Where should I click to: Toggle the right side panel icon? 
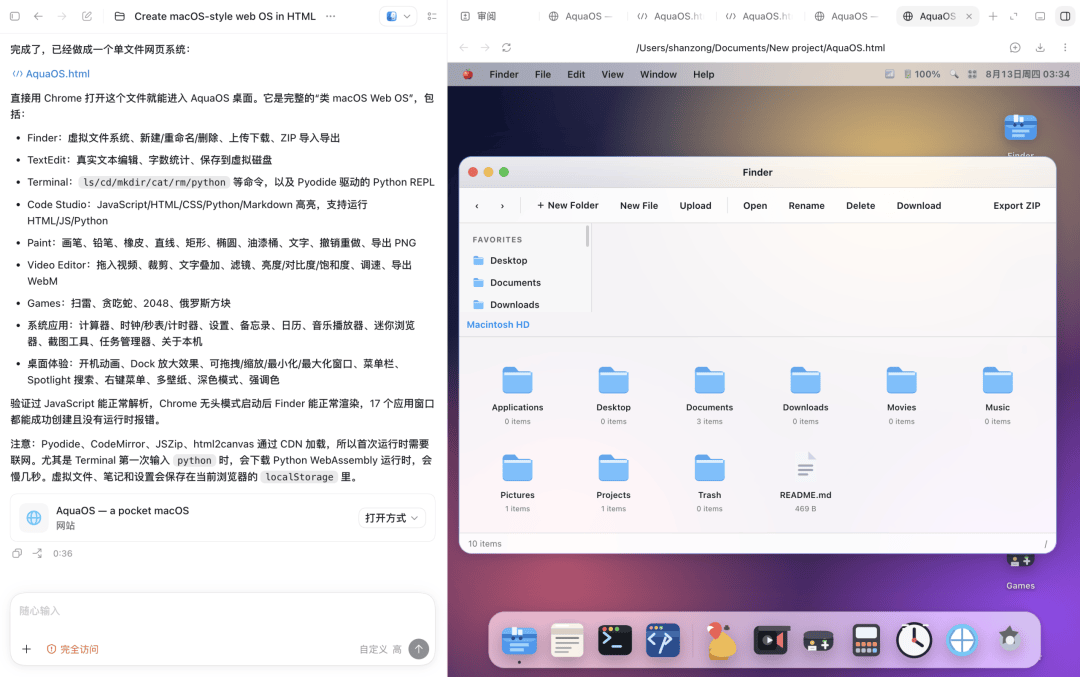point(1065,16)
